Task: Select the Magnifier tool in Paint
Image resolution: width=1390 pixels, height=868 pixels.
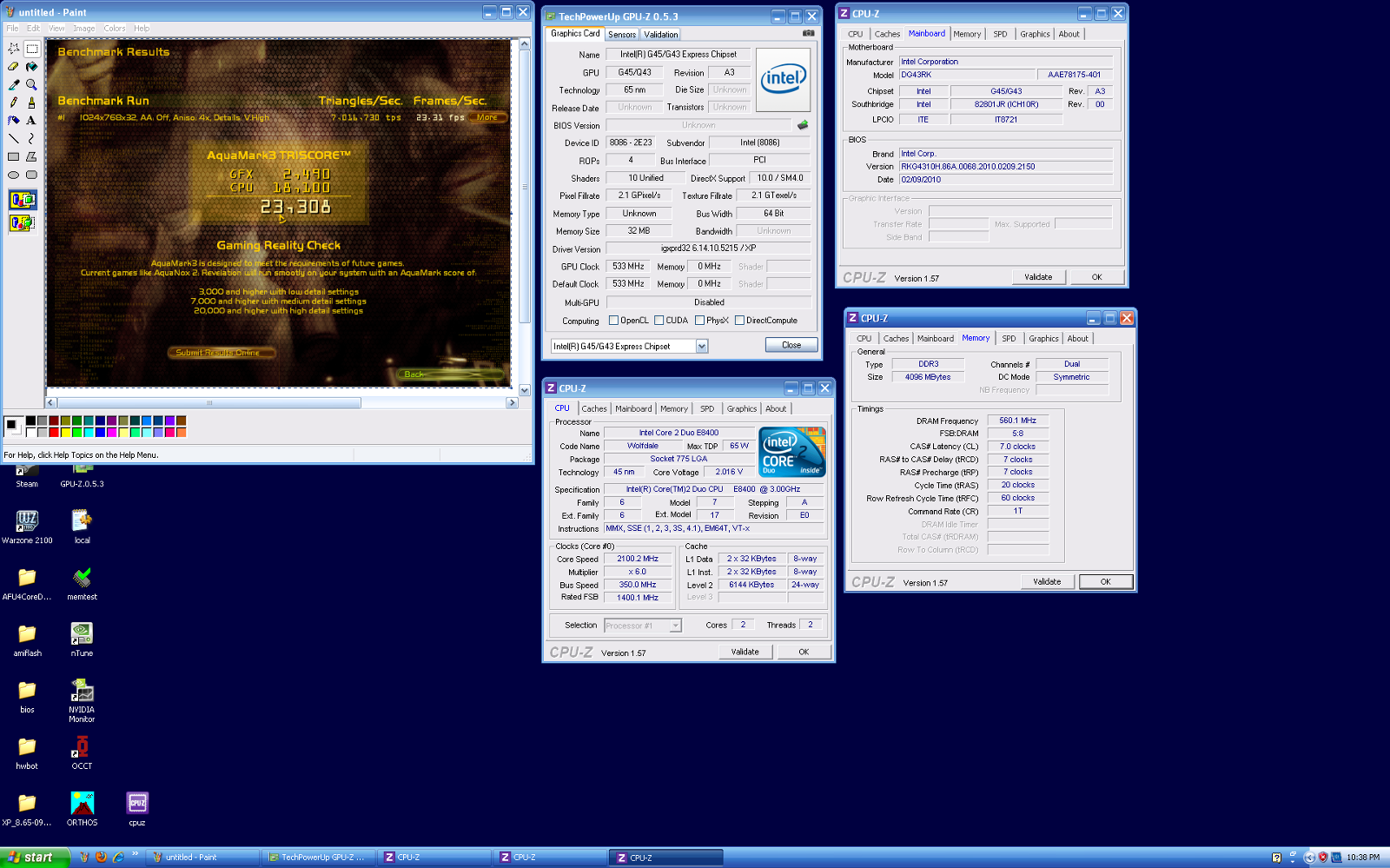Action: (x=32, y=85)
